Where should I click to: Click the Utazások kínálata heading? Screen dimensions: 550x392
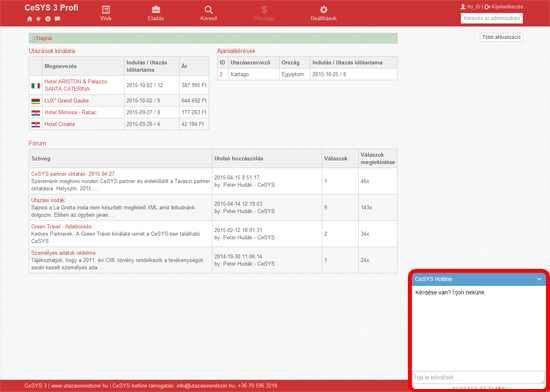52,51
